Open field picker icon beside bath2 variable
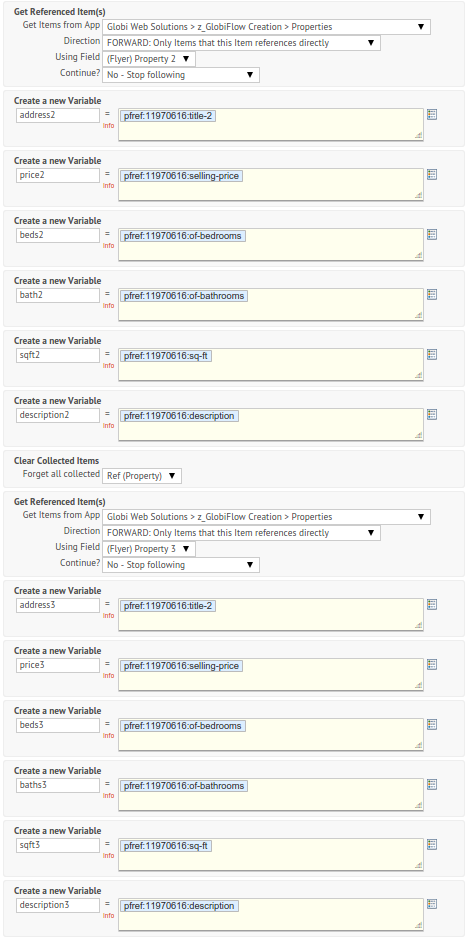Screen dimensions: 465x939 [x=431, y=294]
